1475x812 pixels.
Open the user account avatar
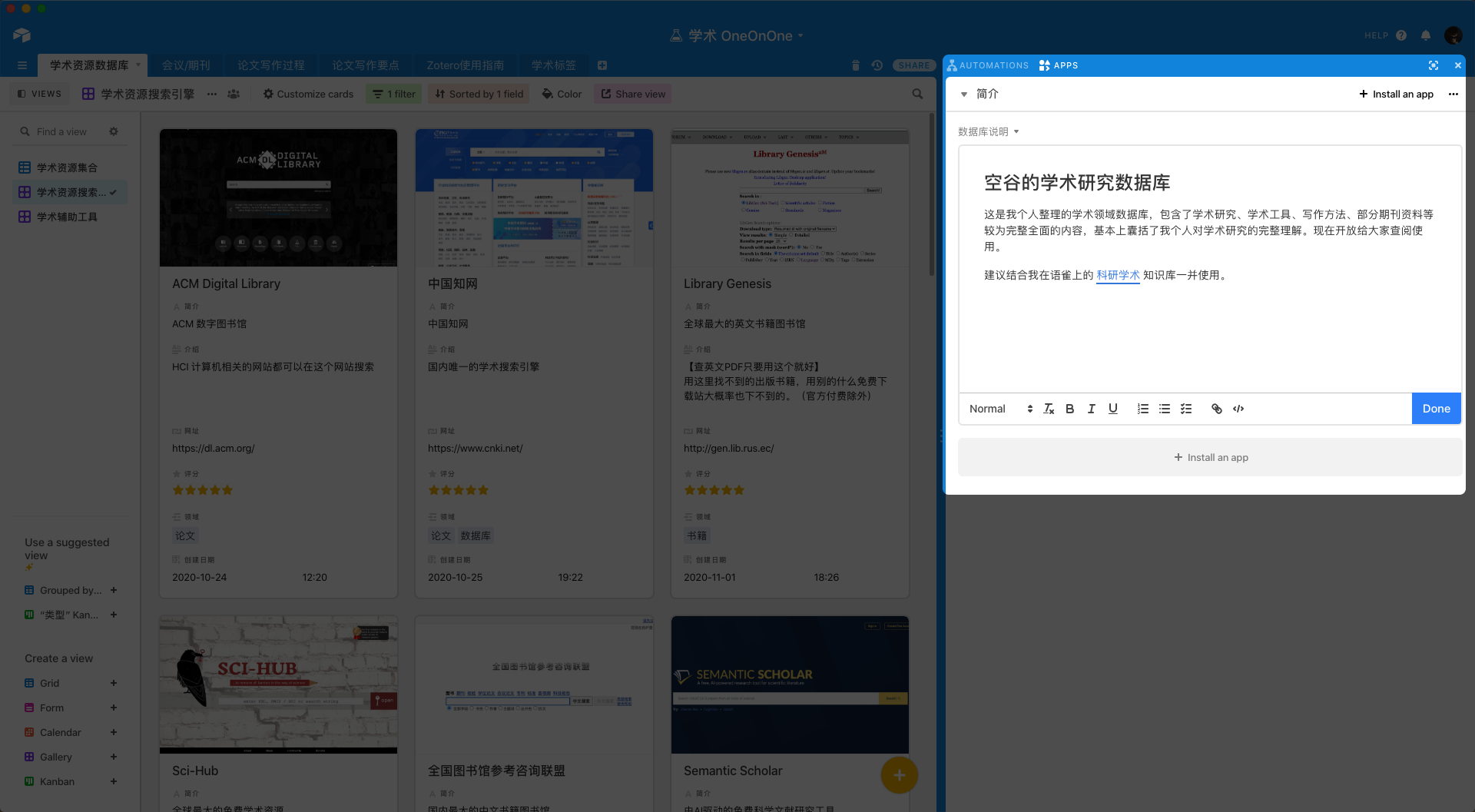(x=1453, y=35)
